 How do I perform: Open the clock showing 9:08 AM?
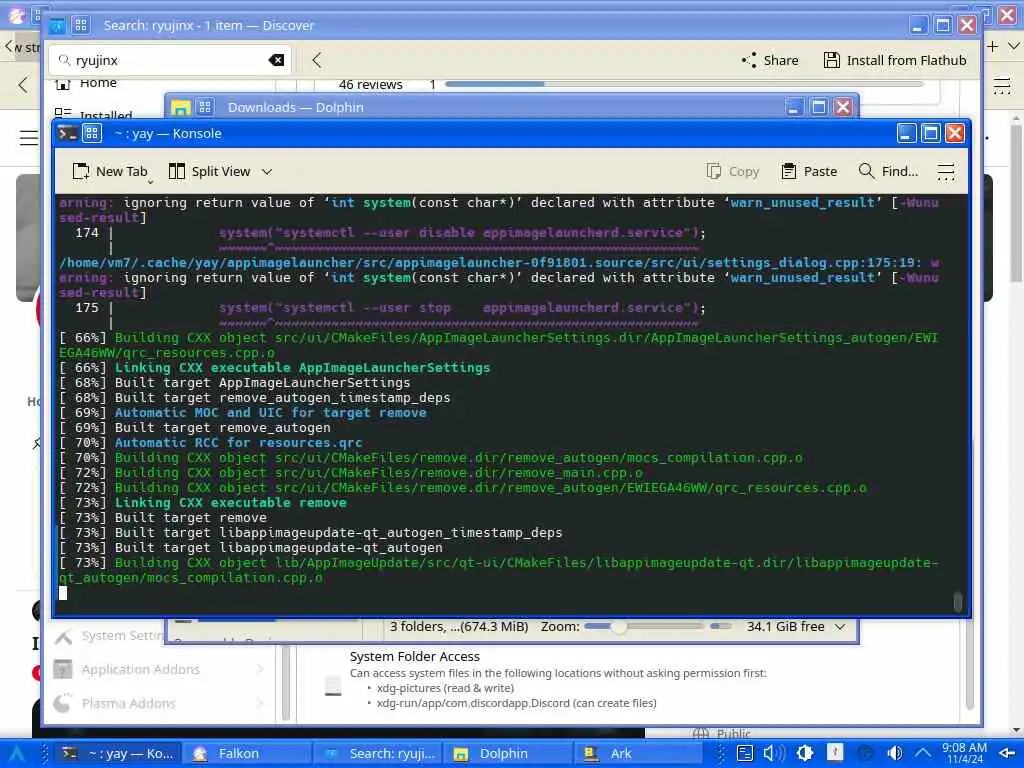(x=965, y=753)
